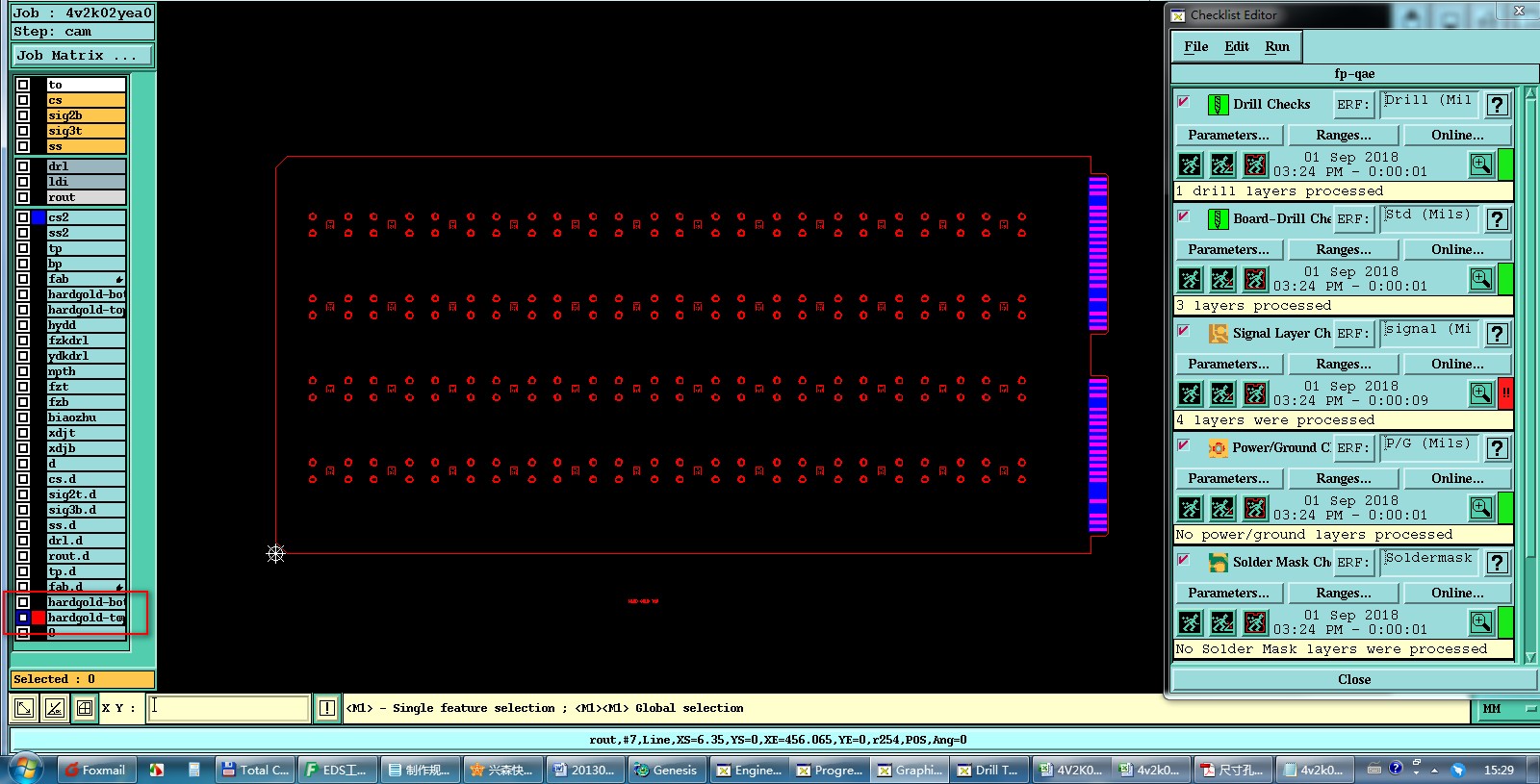
Task: Click the Checklist Editor vertical scrollbar
Action: tap(1531, 375)
